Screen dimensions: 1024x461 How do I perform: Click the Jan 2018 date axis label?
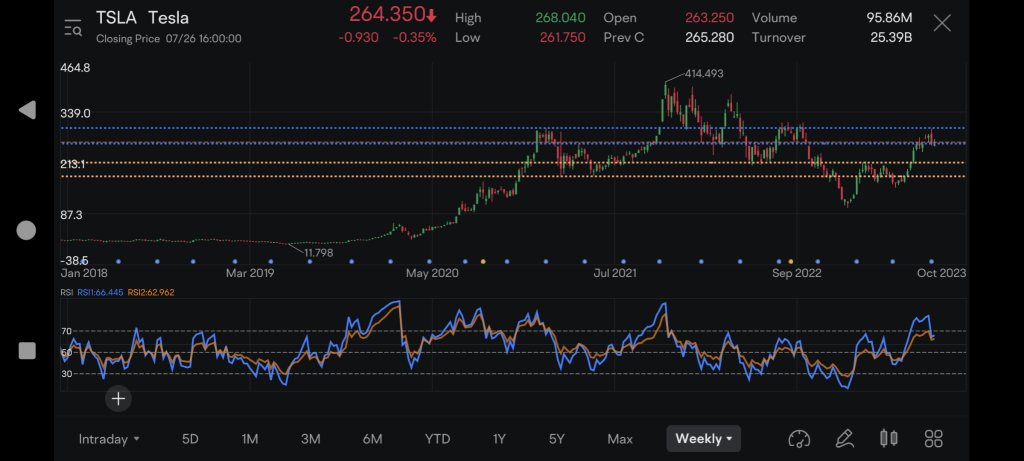coord(84,273)
